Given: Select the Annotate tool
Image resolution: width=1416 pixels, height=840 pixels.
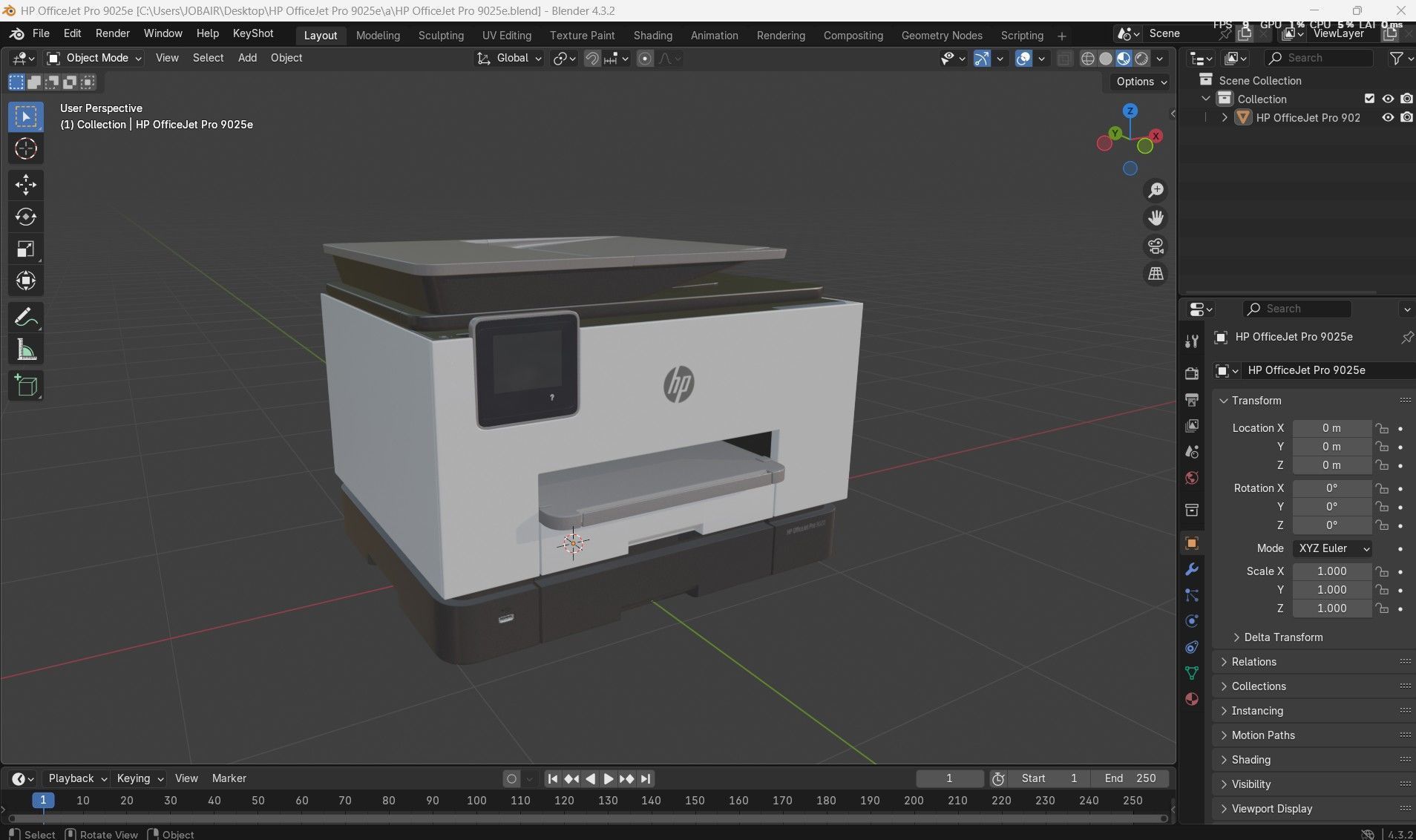Looking at the screenshot, I should point(26,318).
